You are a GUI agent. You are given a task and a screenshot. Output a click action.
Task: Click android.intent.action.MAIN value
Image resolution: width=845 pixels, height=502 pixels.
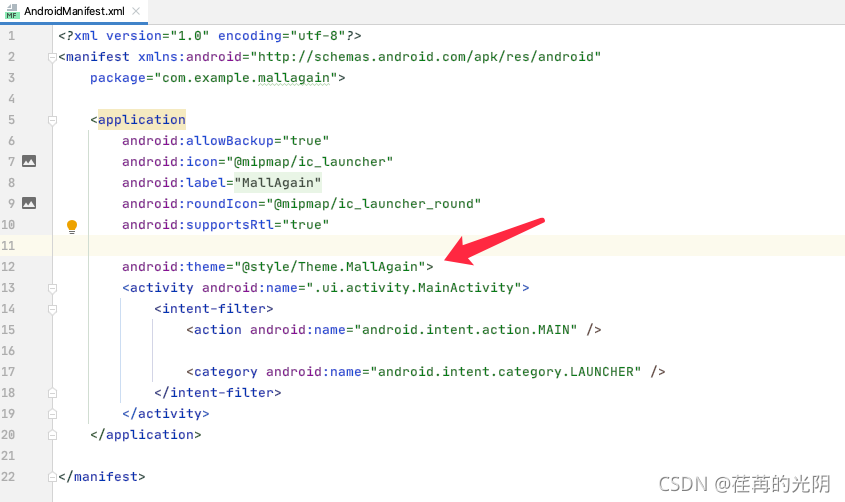(466, 330)
